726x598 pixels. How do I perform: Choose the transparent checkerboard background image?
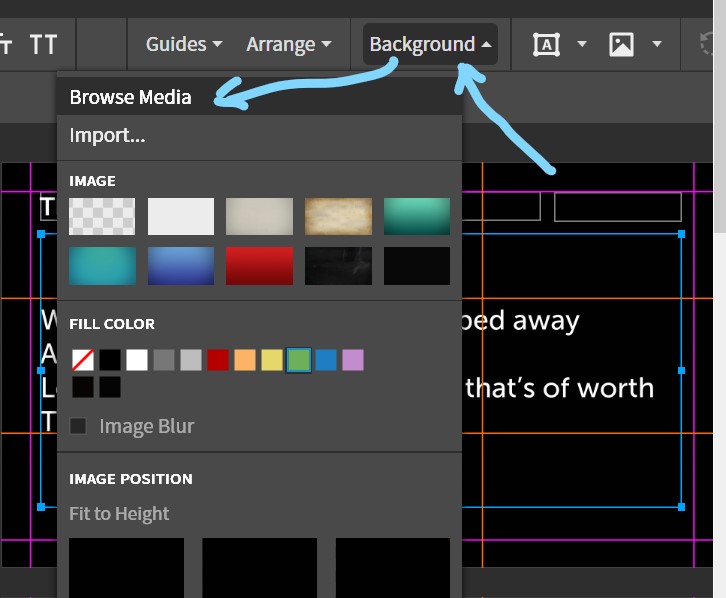pyautogui.click(x=102, y=216)
